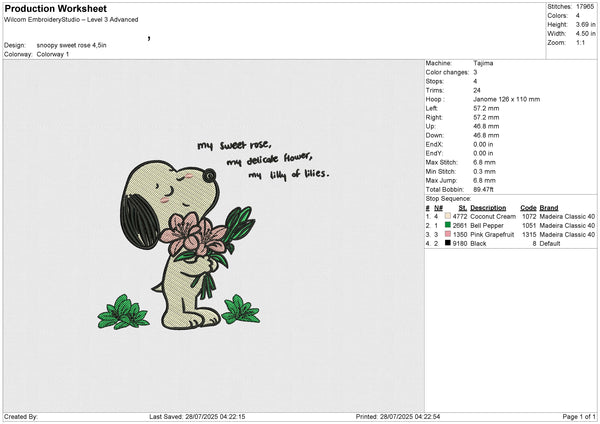Click 'Coconut Cream' description text
Viewport: 600px width, 424px height.
click(493, 216)
